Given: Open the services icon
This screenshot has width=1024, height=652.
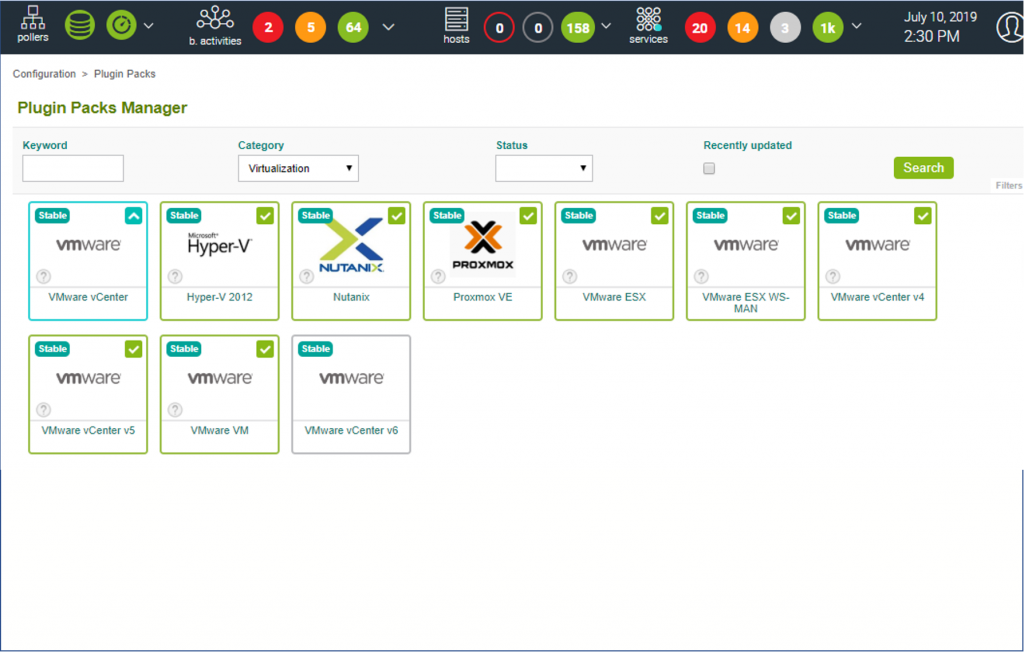Looking at the screenshot, I should (648, 25).
